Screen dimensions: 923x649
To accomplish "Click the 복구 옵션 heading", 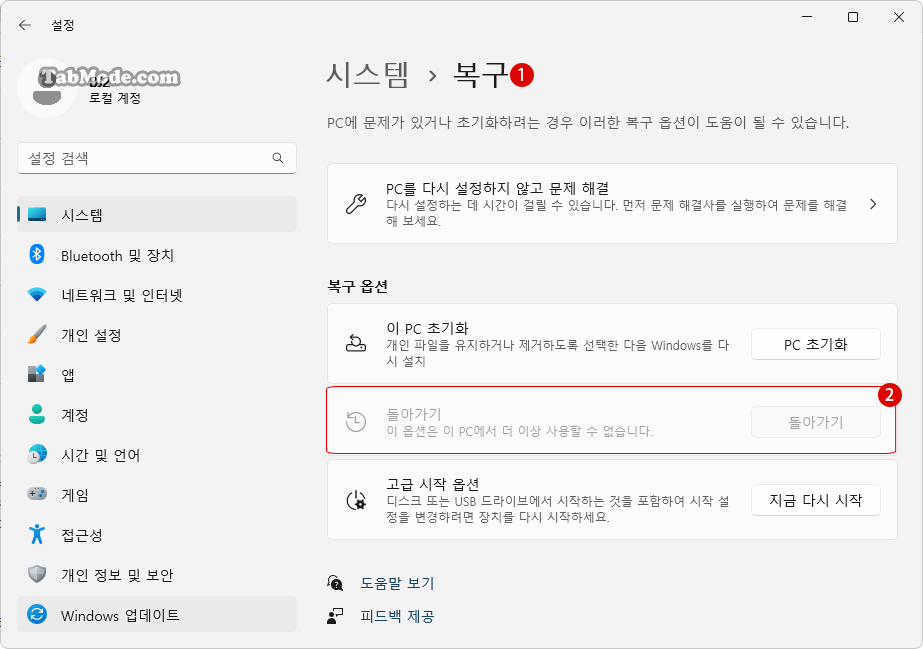I will click(357, 287).
